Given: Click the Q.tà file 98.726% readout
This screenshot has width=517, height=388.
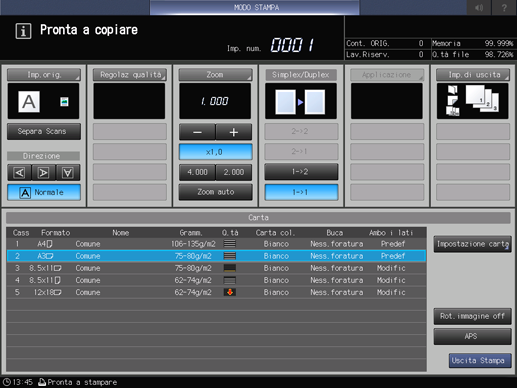Looking at the screenshot, I should coord(473,54).
